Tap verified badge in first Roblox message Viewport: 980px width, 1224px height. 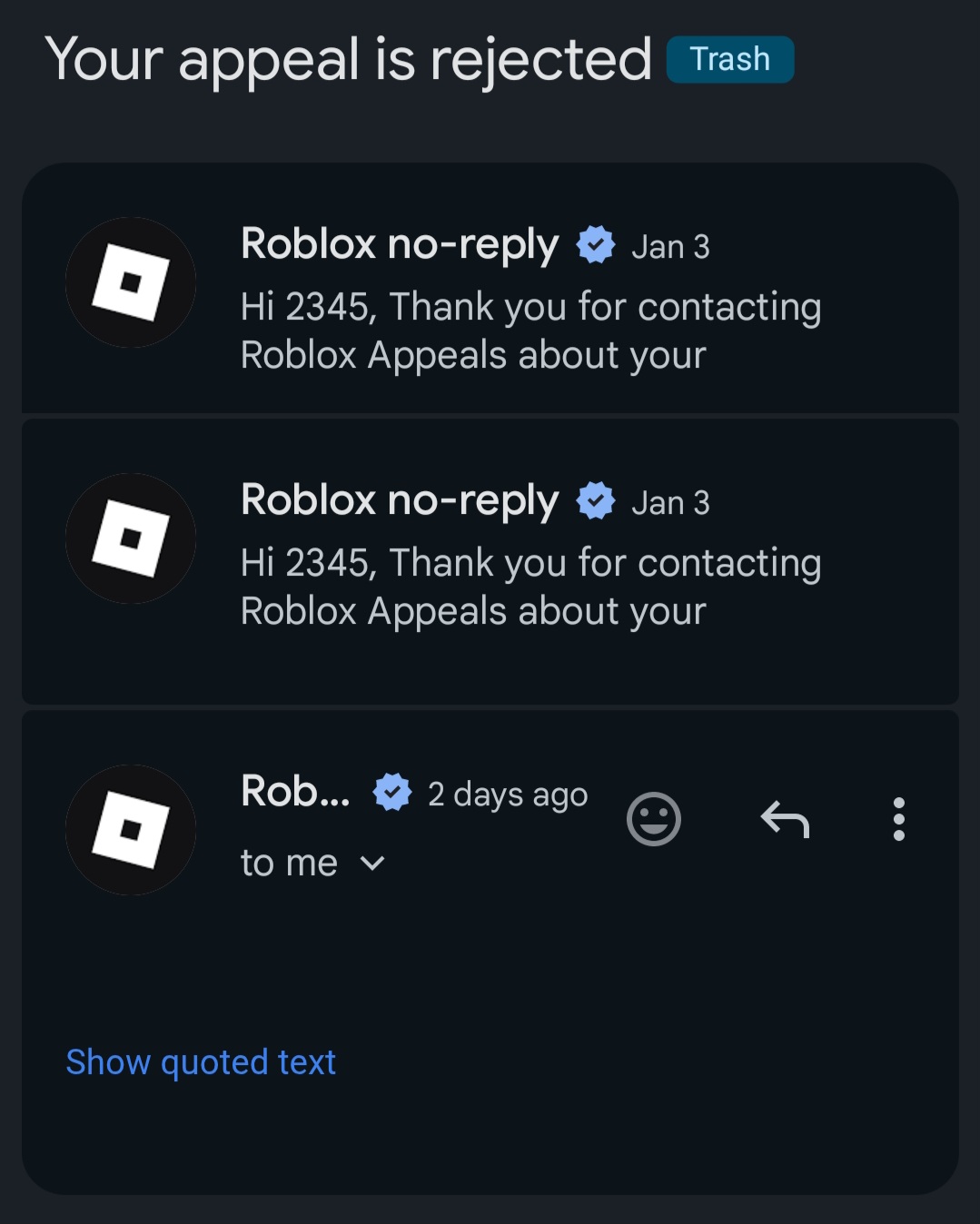[x=596, y=245]
